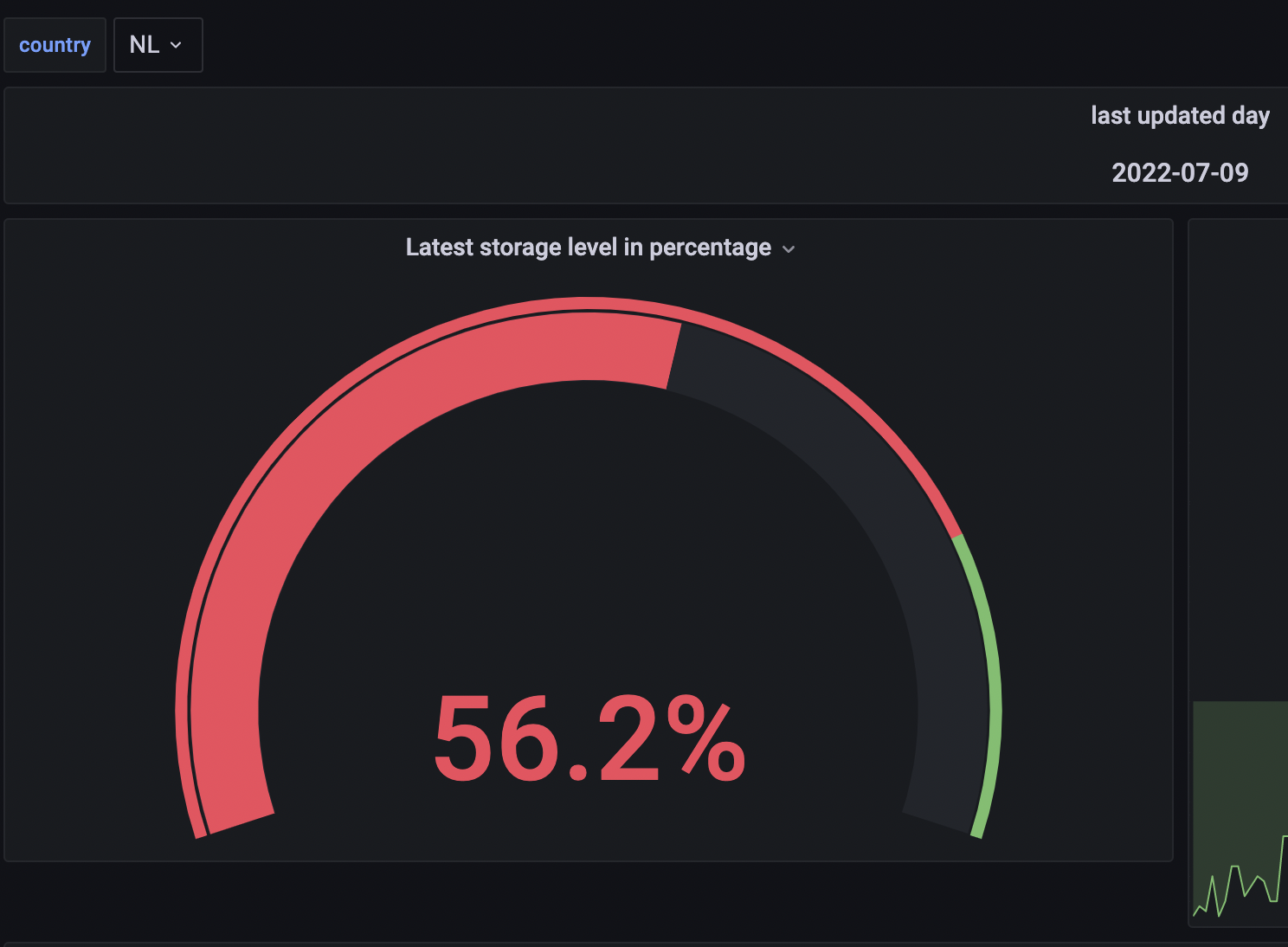The height and width of the screenshot is (947, 1288).
Task: Click the chevron arrow beside NL
Action: pos(176,45)
